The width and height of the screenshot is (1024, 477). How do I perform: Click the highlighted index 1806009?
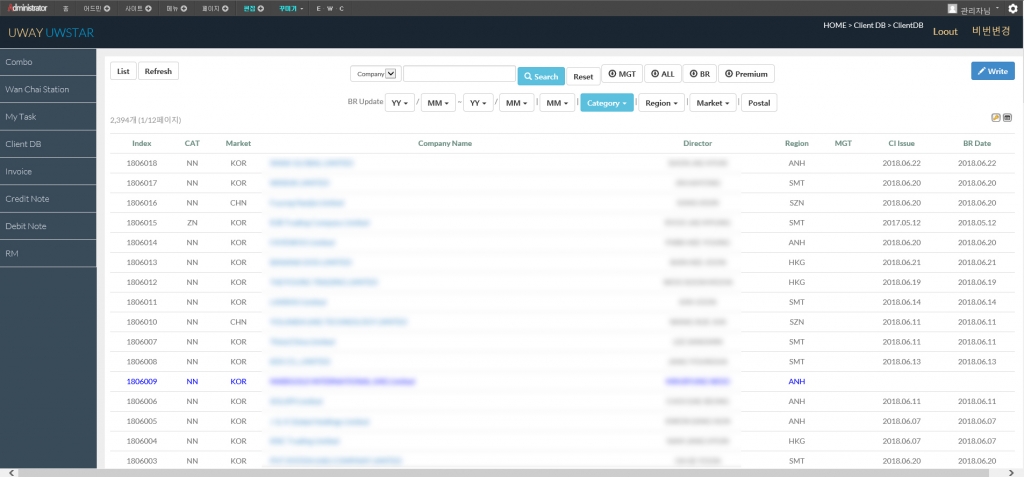tap(142, 381)
